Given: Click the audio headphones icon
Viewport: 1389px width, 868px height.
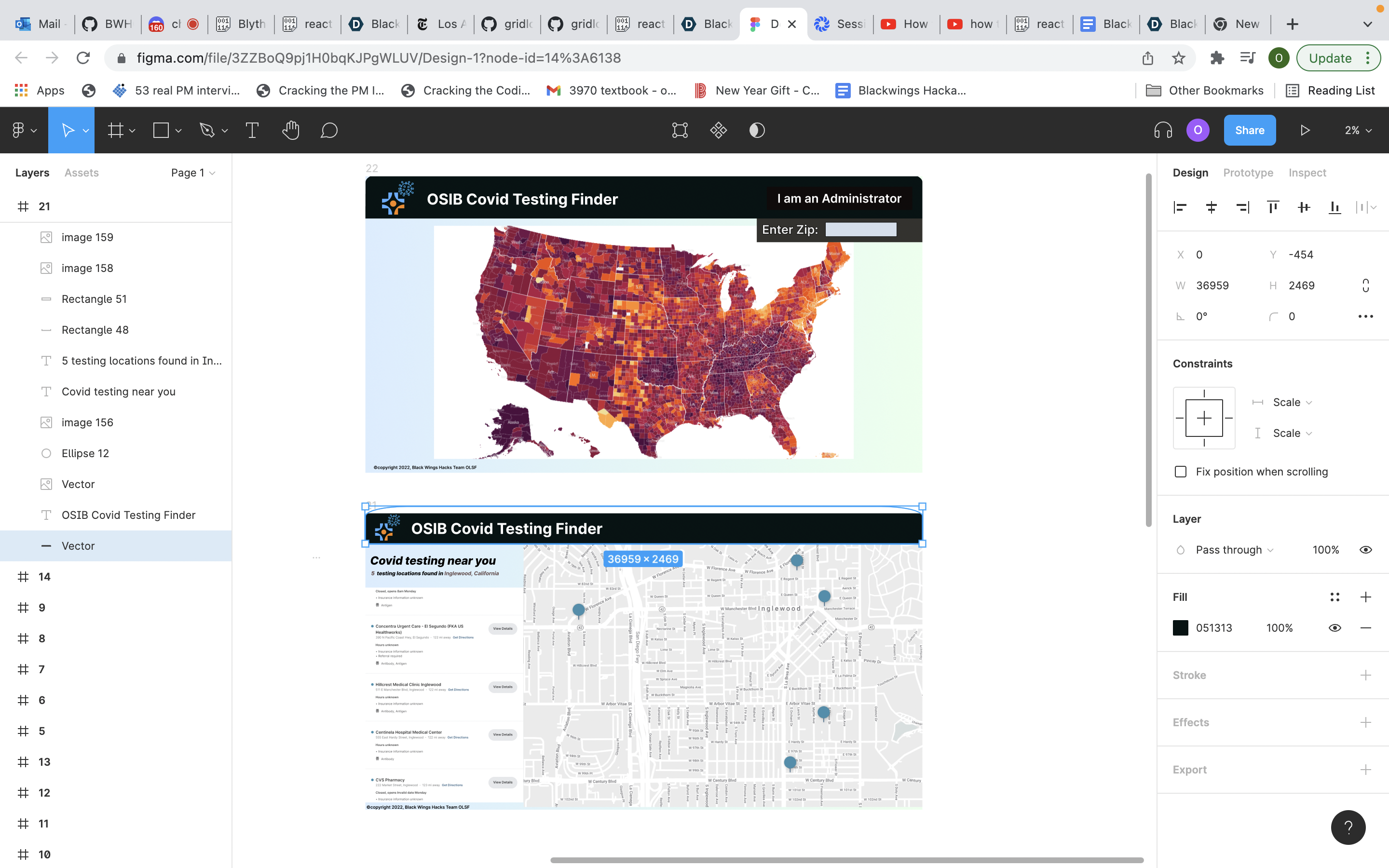Looking at the screenshot, I should click(x=1163, y=130).
